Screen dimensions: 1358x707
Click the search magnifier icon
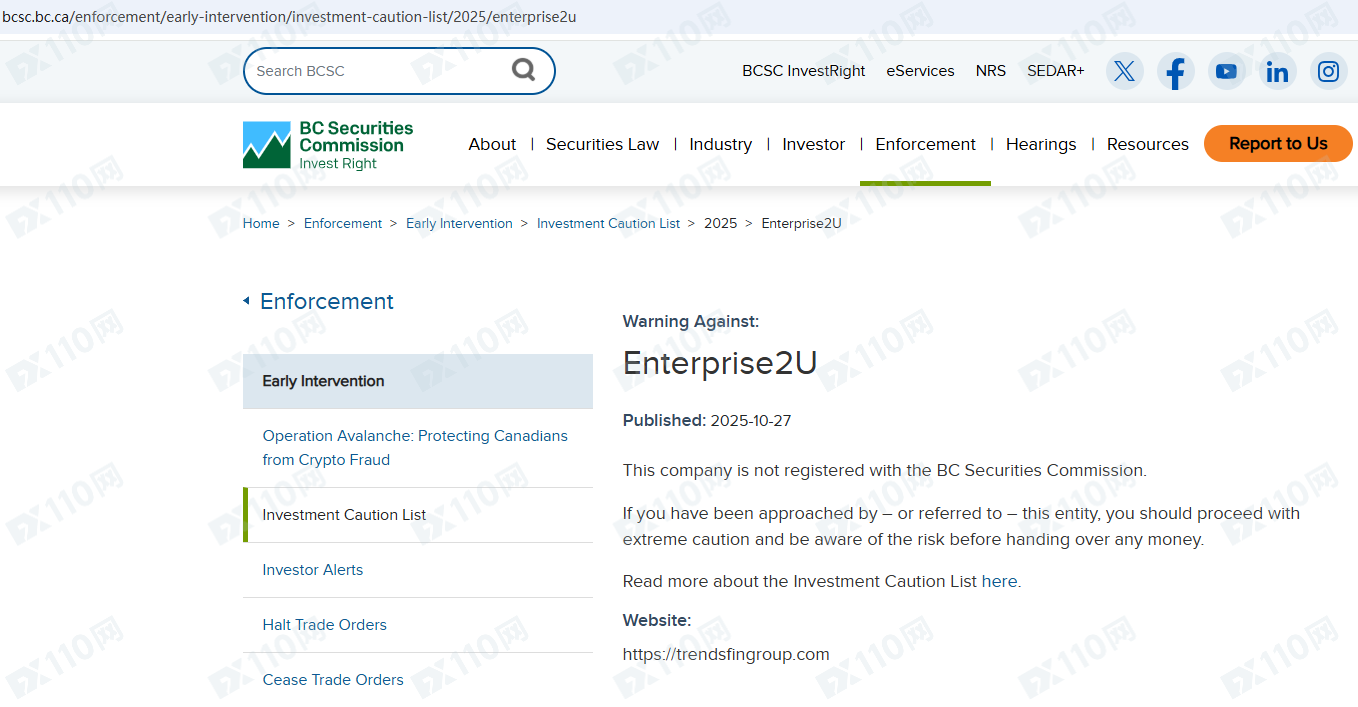coord(523,70)
